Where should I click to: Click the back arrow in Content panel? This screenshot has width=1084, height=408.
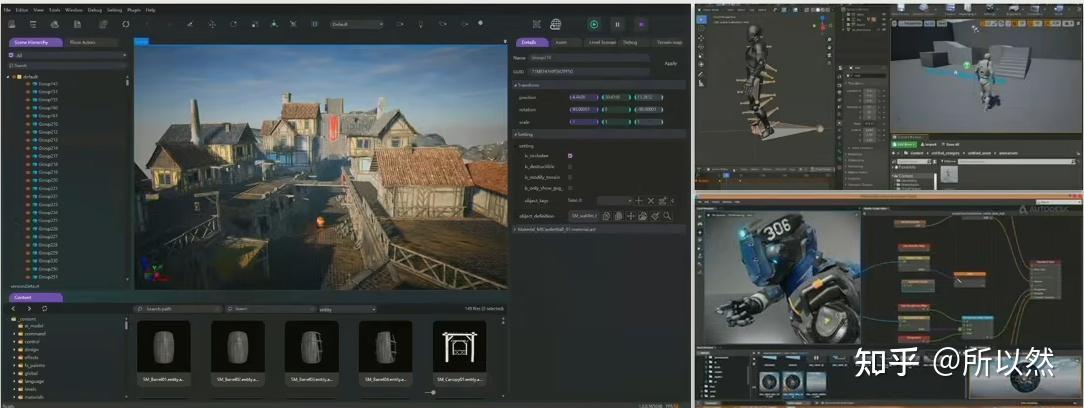pyautogui.click(x=15, y=309)
